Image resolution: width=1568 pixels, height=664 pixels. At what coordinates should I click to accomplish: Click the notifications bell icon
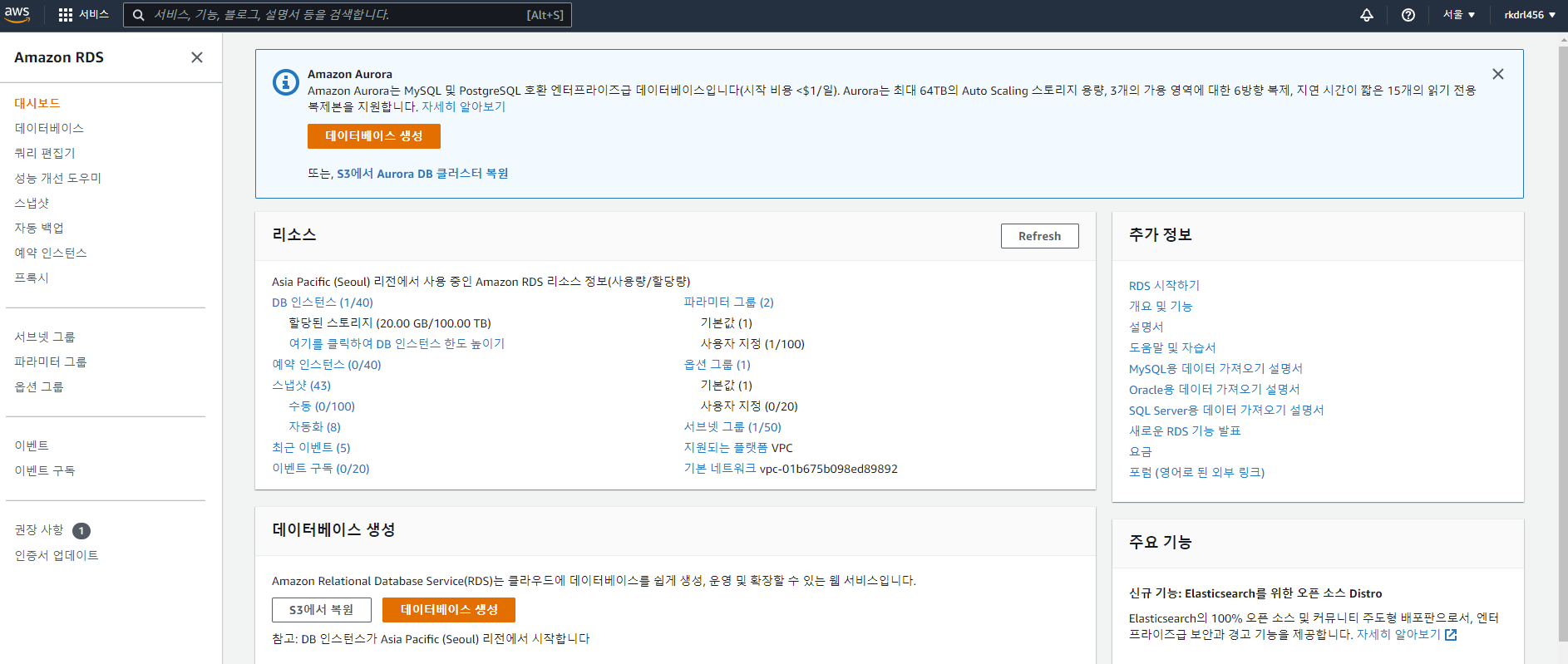pyautogui.click(x=1367, y=15)
